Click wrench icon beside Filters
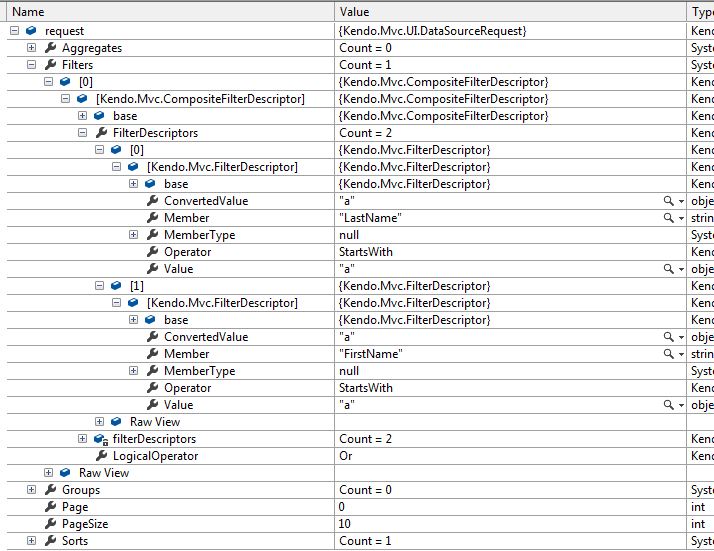The height and width of the screenshot is (551, 714). (51, 65)
